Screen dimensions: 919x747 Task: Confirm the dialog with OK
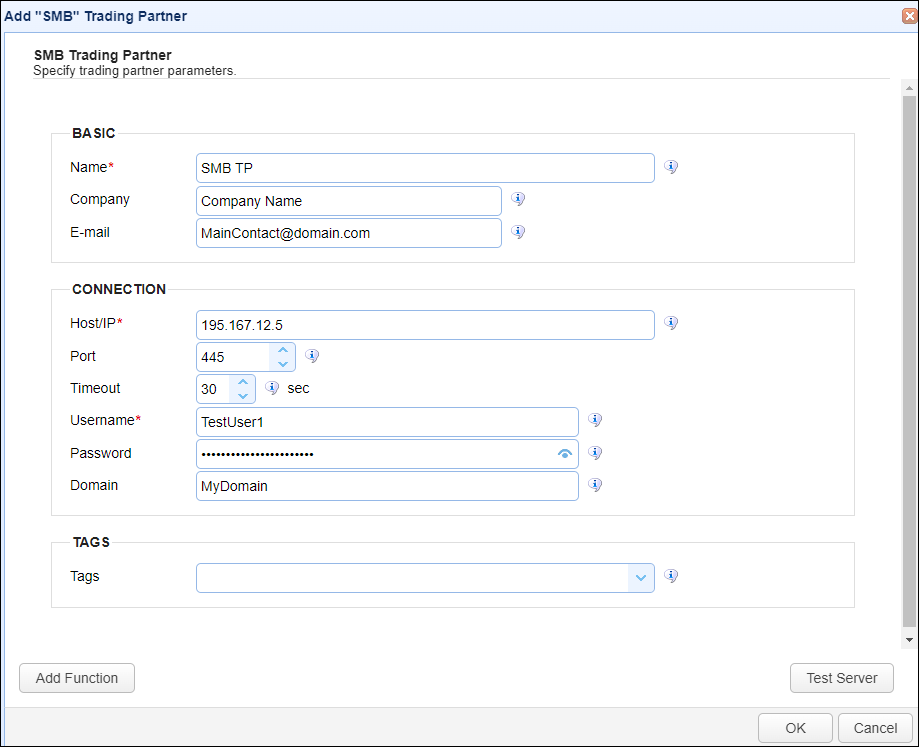795,728
